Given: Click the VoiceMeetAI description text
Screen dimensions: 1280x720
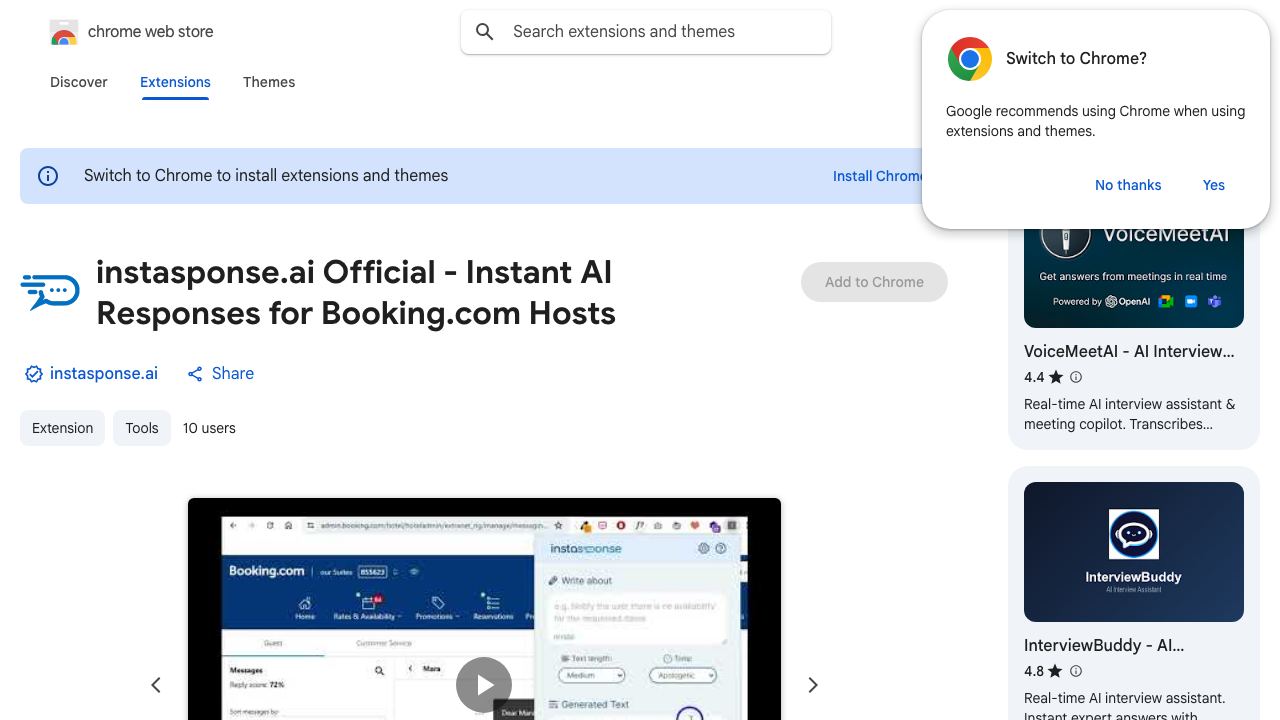Looking at the screenshot, I should click(x=1130, y=414).
